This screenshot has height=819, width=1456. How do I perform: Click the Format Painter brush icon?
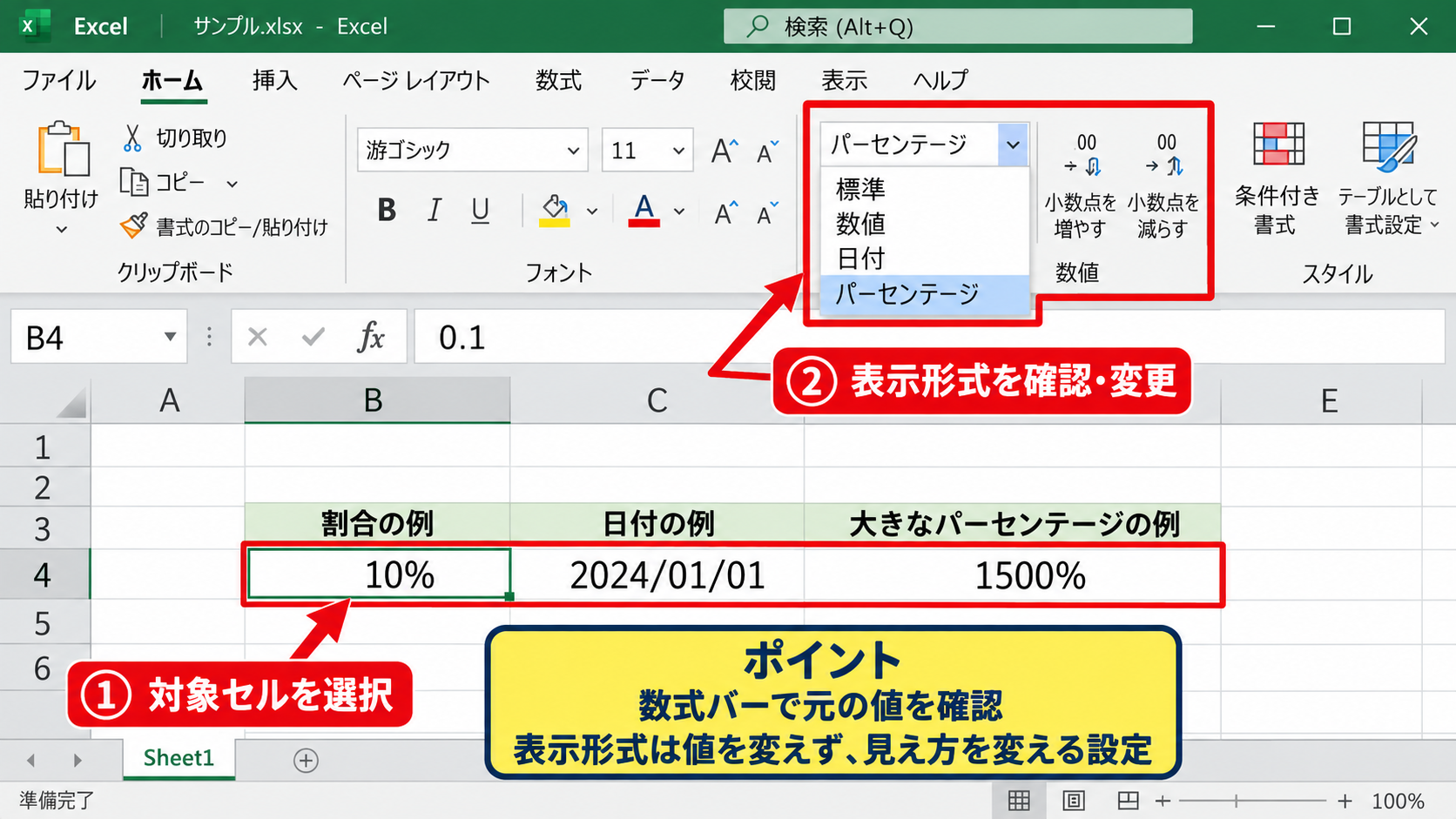point(134,226)
